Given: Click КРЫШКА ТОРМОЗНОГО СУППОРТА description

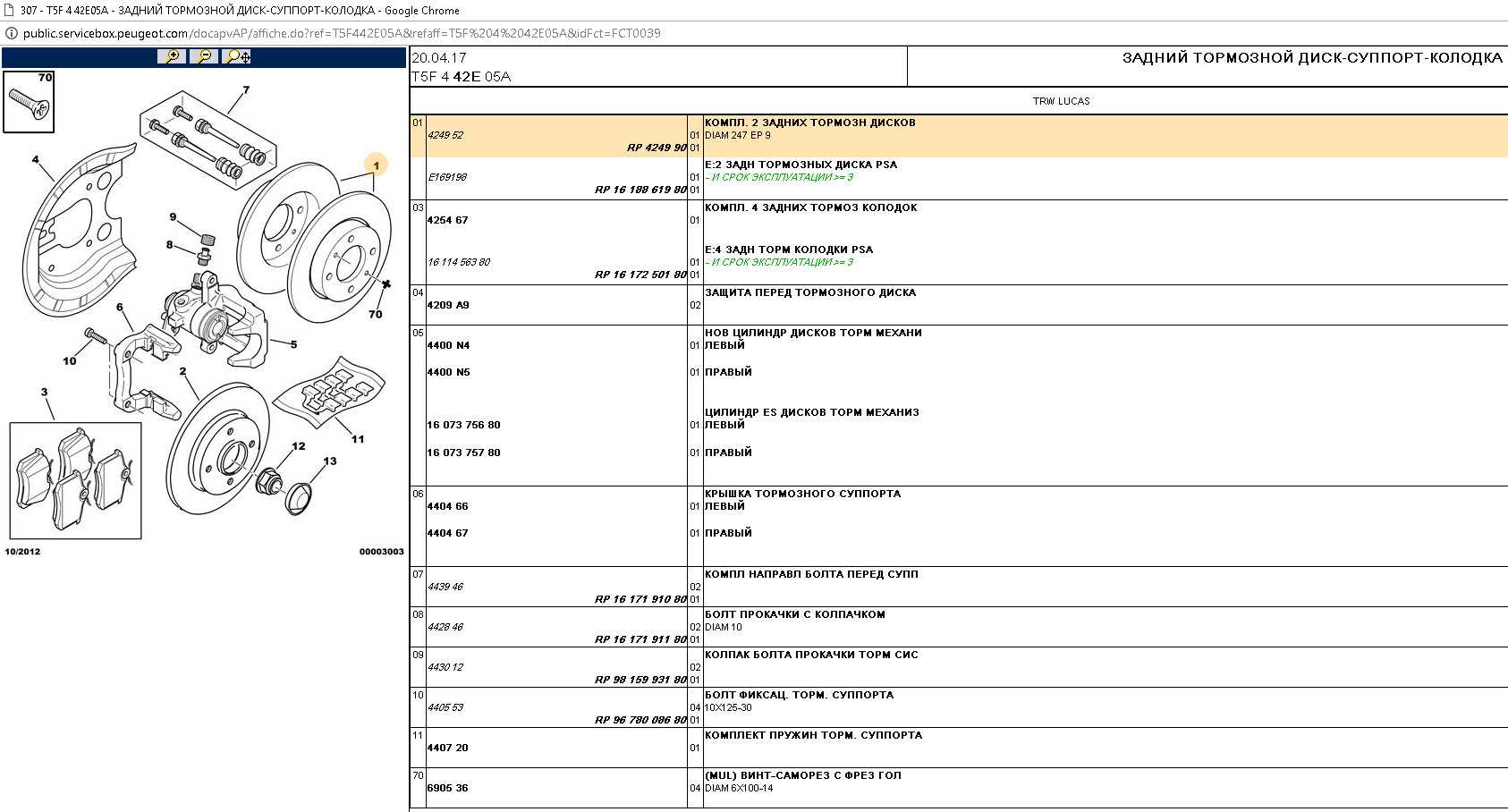Looking at the screenshot, I should 803,494.
